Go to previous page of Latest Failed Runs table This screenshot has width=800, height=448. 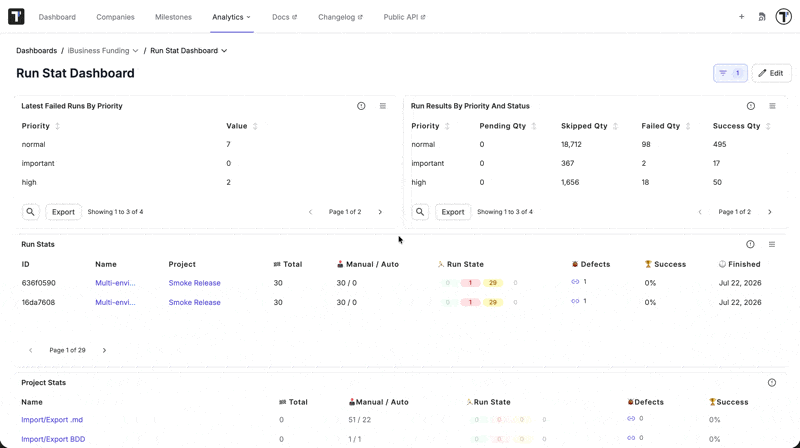coord(310,212)
